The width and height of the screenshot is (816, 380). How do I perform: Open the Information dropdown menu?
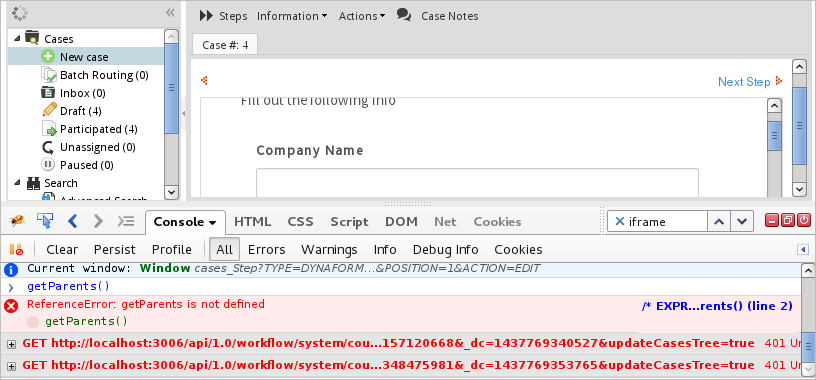[291, 16]
